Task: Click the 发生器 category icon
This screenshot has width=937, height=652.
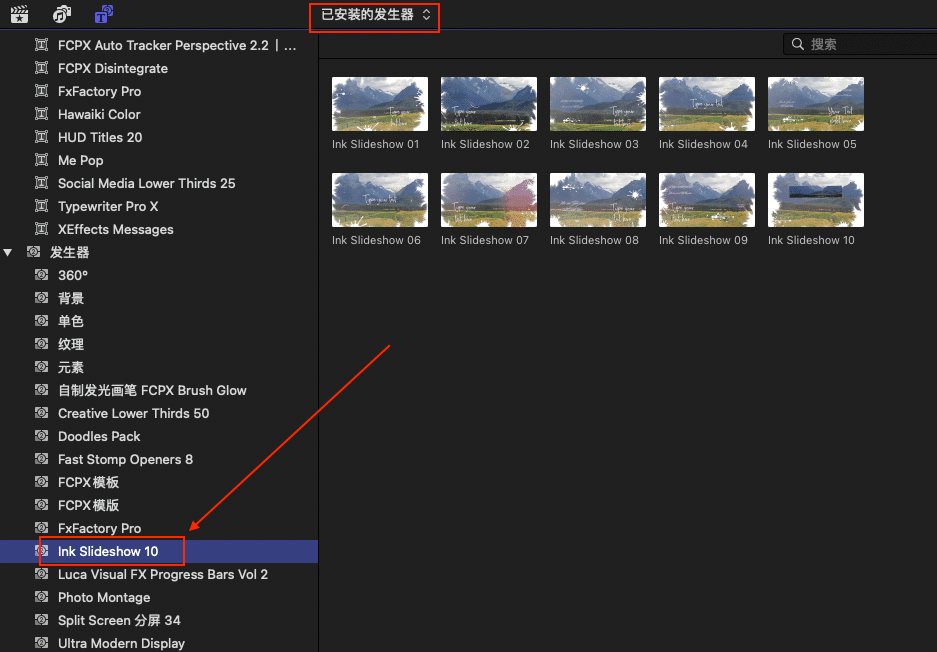Action: [x=33, y=252]
